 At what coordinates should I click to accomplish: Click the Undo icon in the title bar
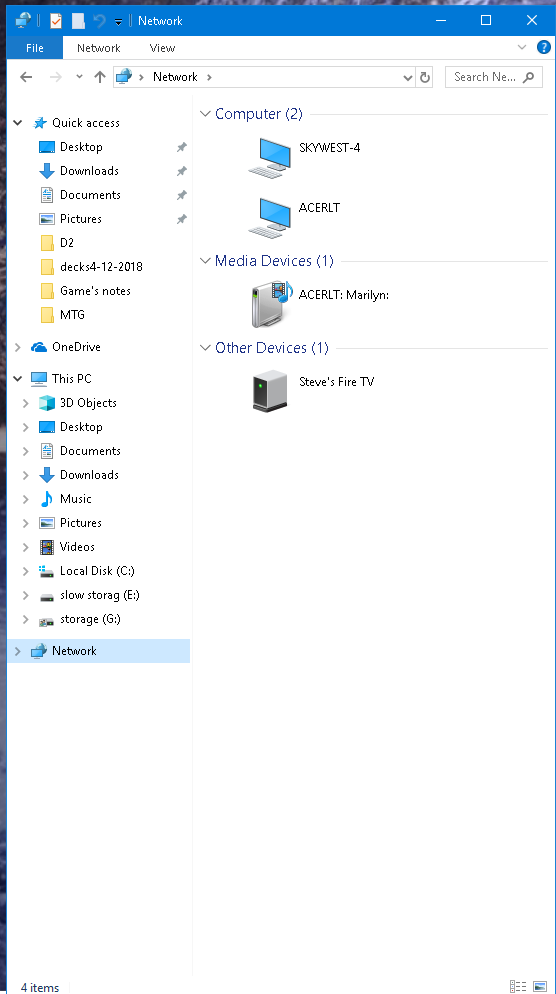tap(100, 21)
